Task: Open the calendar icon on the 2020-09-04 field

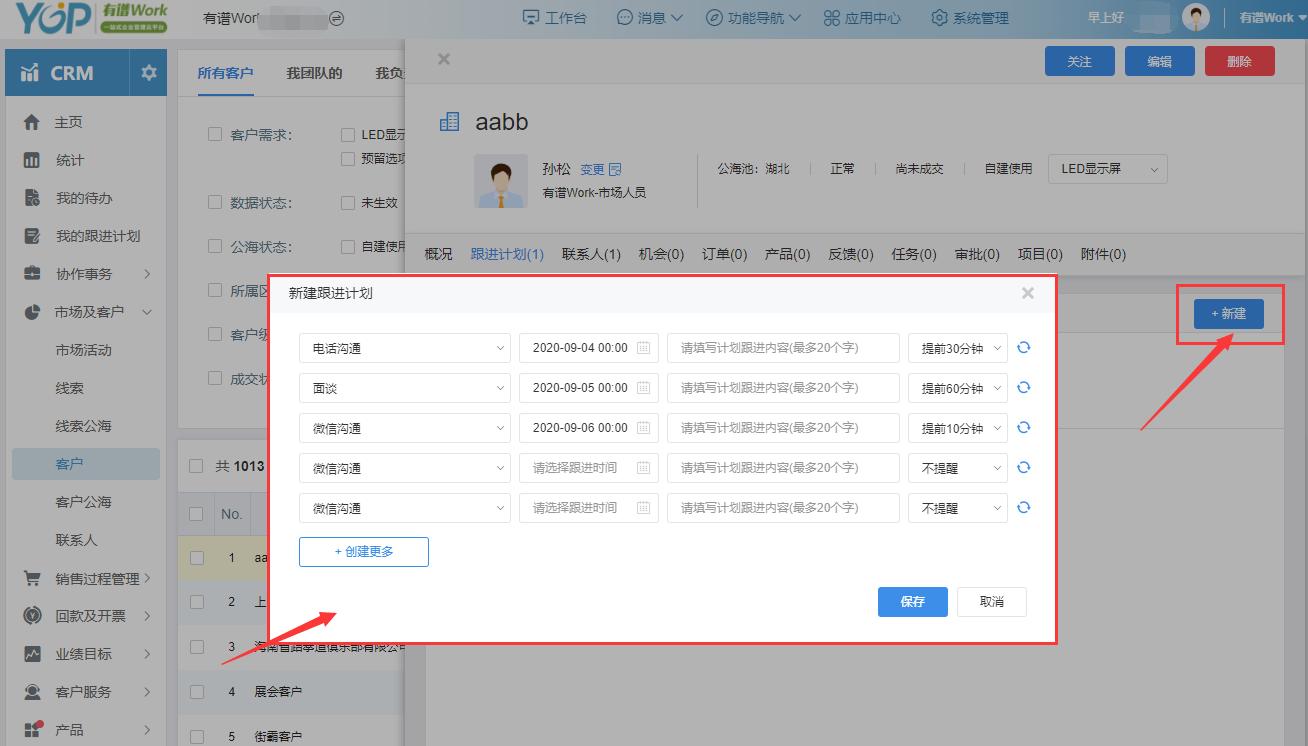Action: tap(643, 347)
